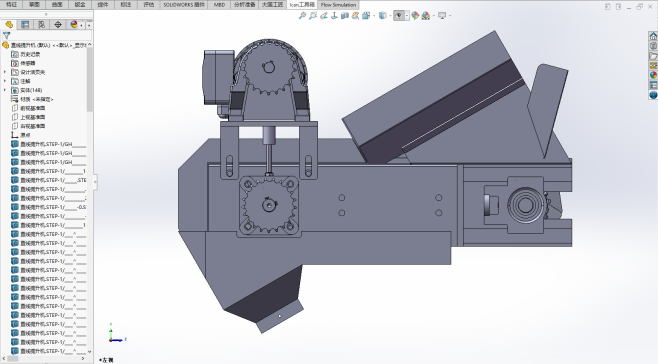
Task: Expand the 实体(148) solid bodies folder
Action: click(x=5, y=90)
